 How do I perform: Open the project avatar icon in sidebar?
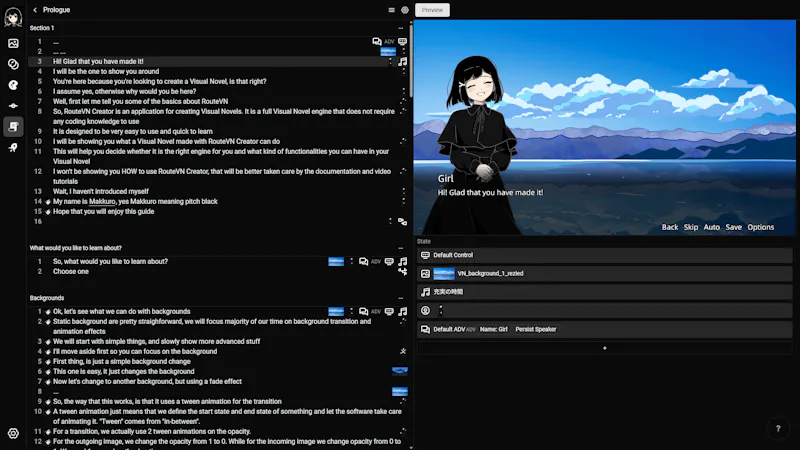[x=13, y=17]
